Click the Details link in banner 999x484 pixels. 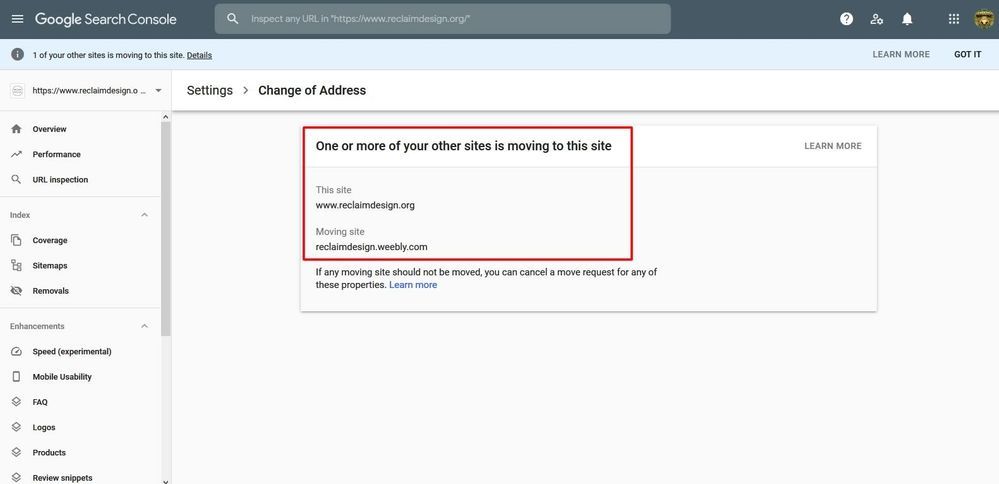tap(199, 55)
